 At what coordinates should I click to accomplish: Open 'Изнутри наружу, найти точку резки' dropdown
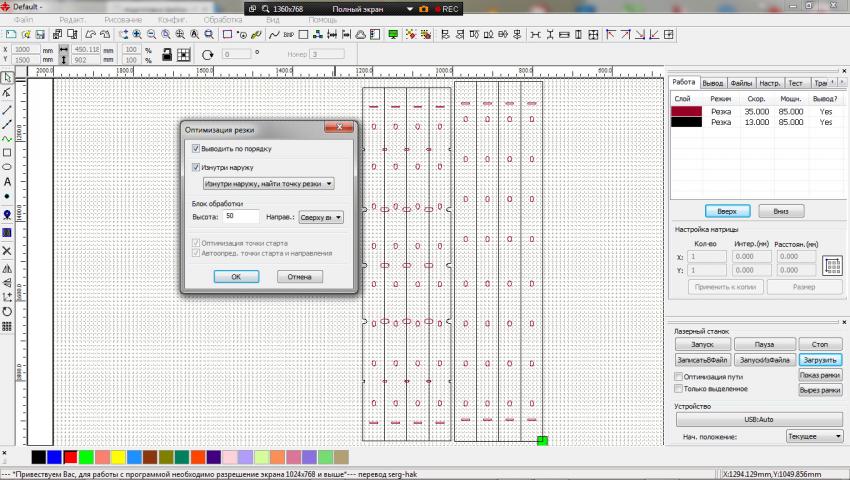(x=268, y=184)
